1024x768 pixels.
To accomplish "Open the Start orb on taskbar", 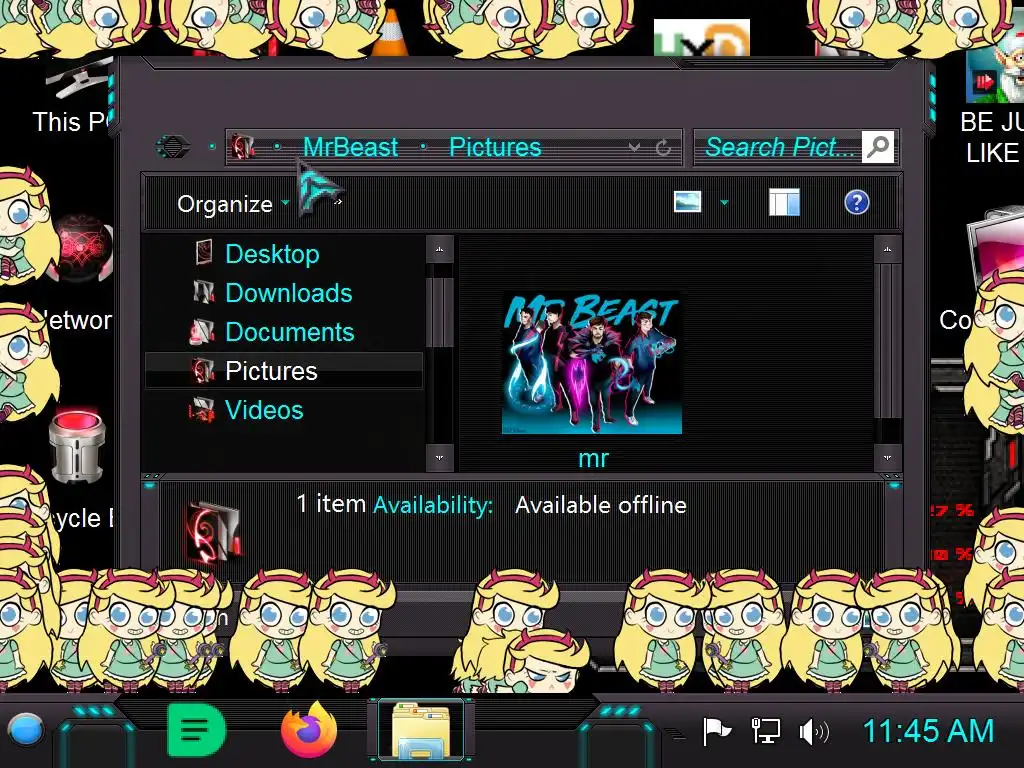I will pyautogui.click(x=25, y=729).
